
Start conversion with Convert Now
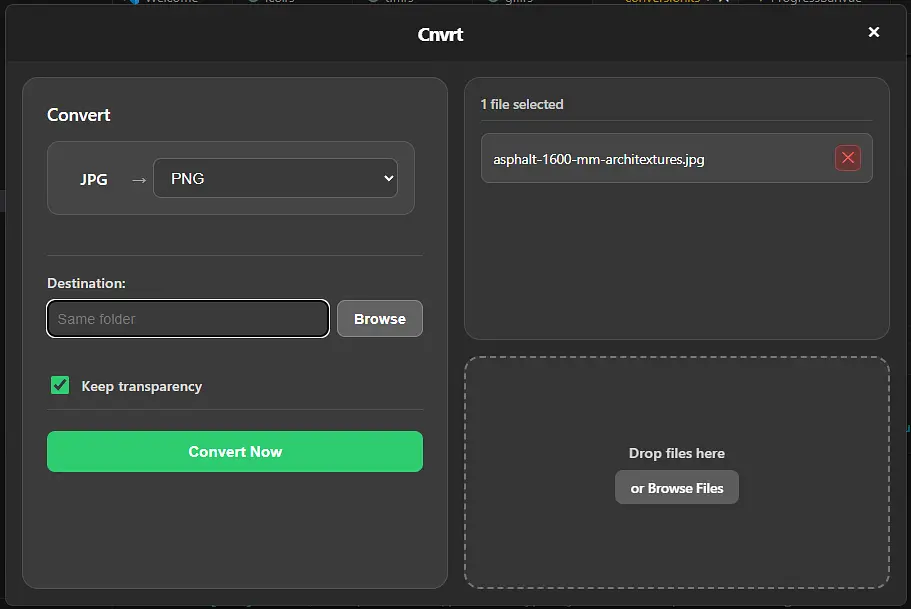234,451
